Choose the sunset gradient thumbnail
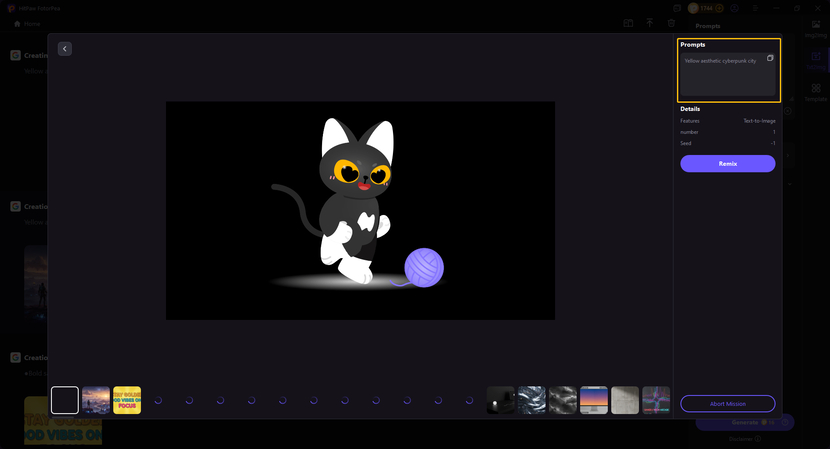The height and width of the screenshot is (449, 830). 594,400
